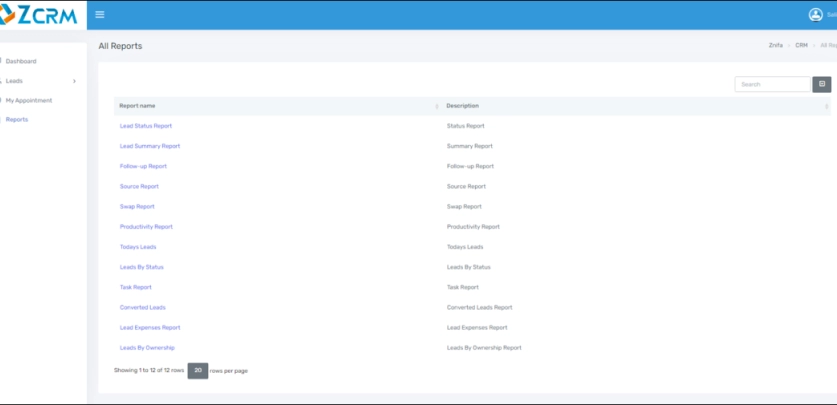This screenshot has height=405, width=837.
Task: Sort using the Description column arrows
Action: click(x=827, y=106)
